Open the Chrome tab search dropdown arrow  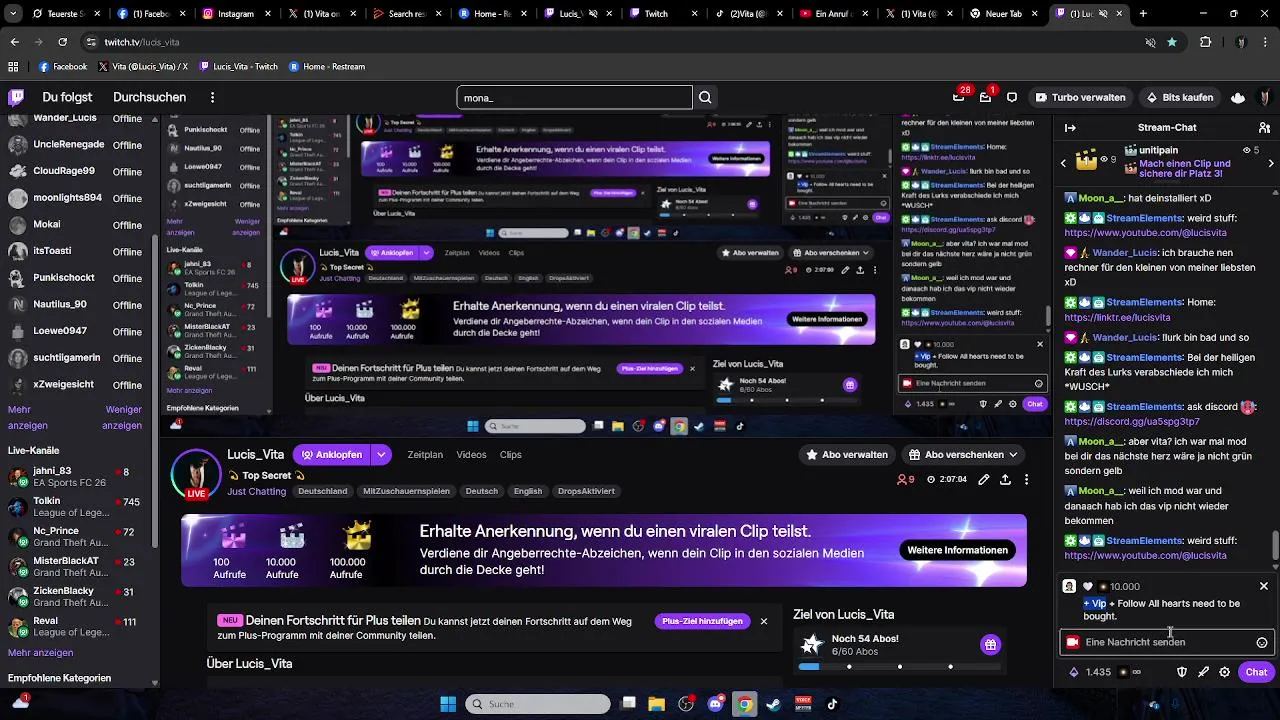click(13, 14)
